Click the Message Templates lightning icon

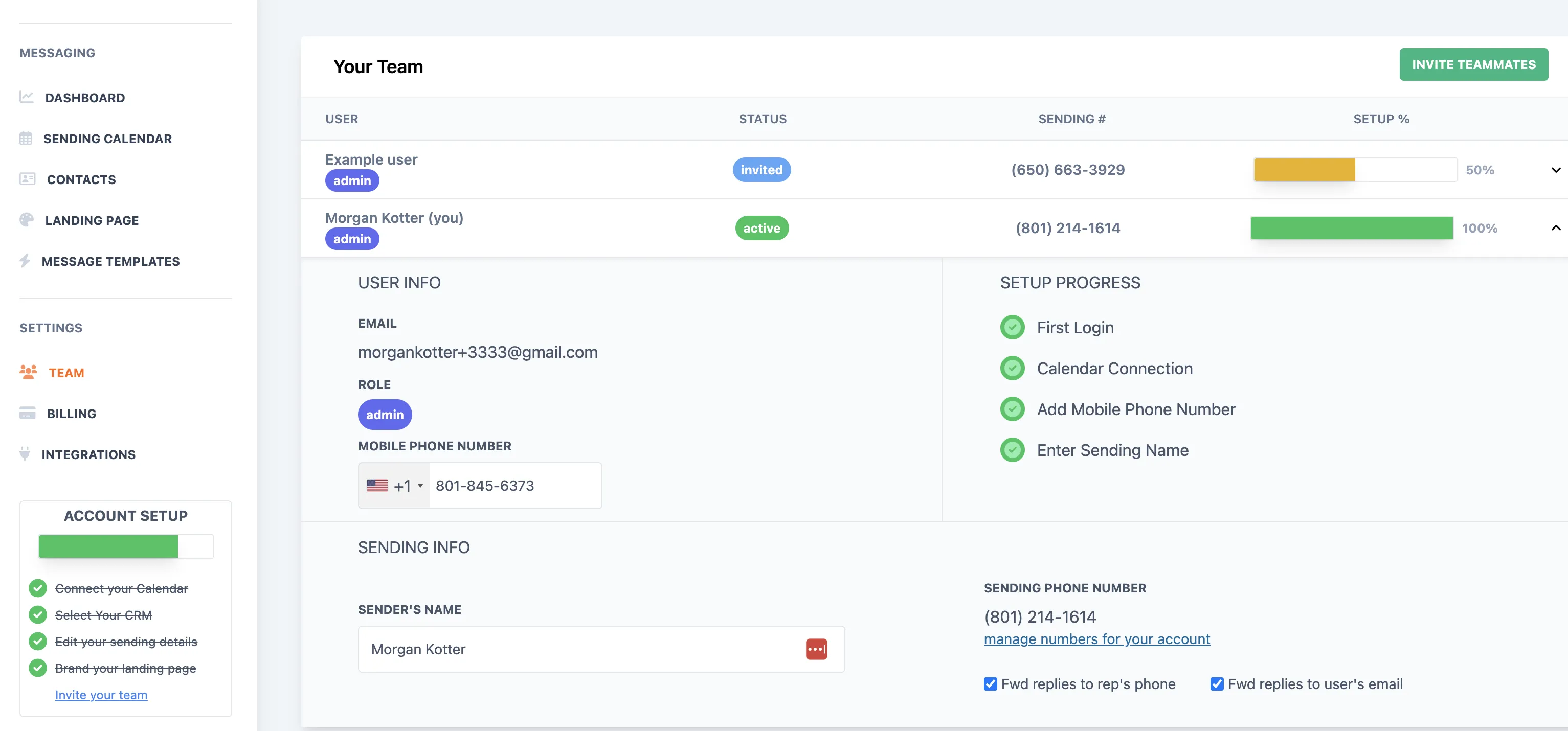(25, 261)
